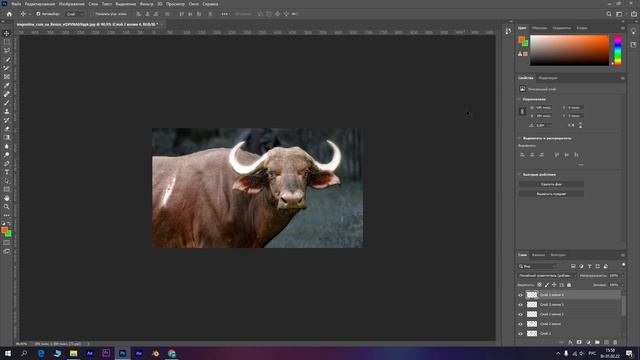Create a new group folder icon
This screenshot has height=360, width=640.
coord(597,342)
